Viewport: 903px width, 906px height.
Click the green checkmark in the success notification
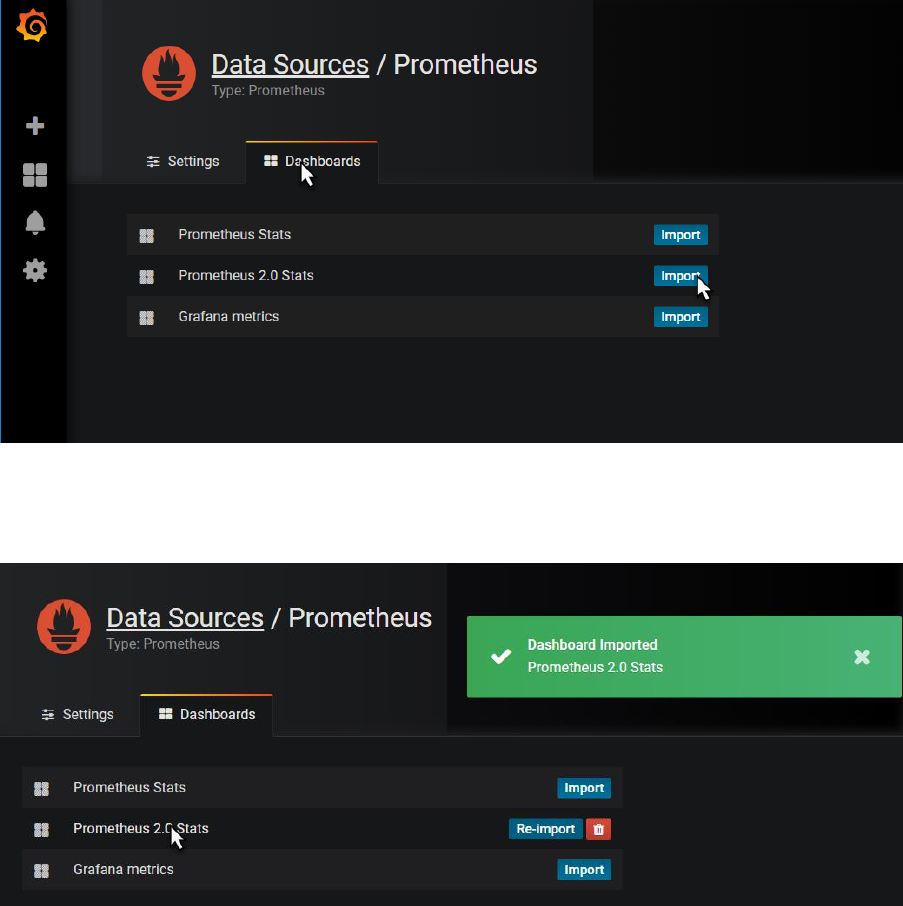(501, 657)
